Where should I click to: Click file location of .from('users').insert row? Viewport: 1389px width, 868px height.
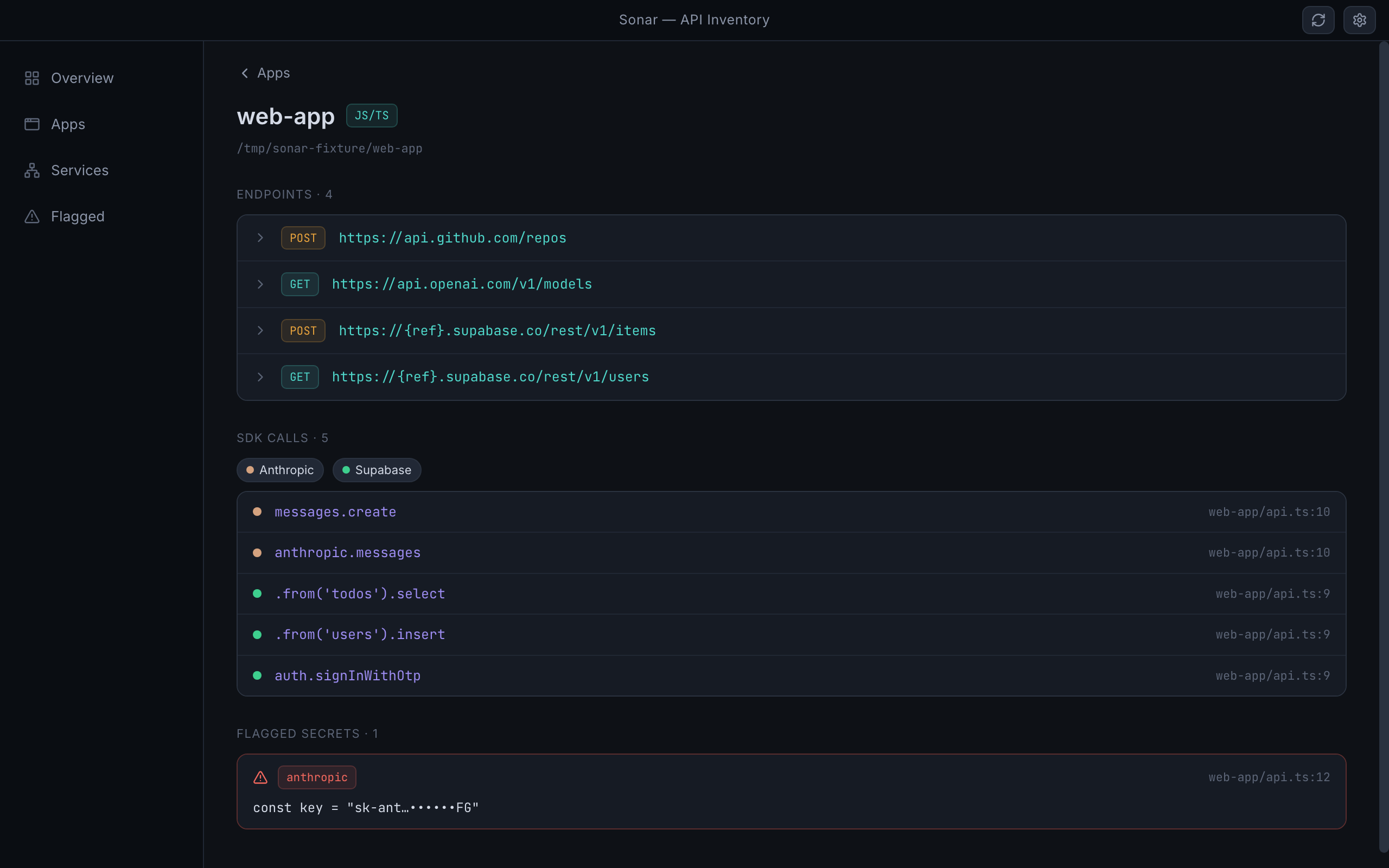1272,634
